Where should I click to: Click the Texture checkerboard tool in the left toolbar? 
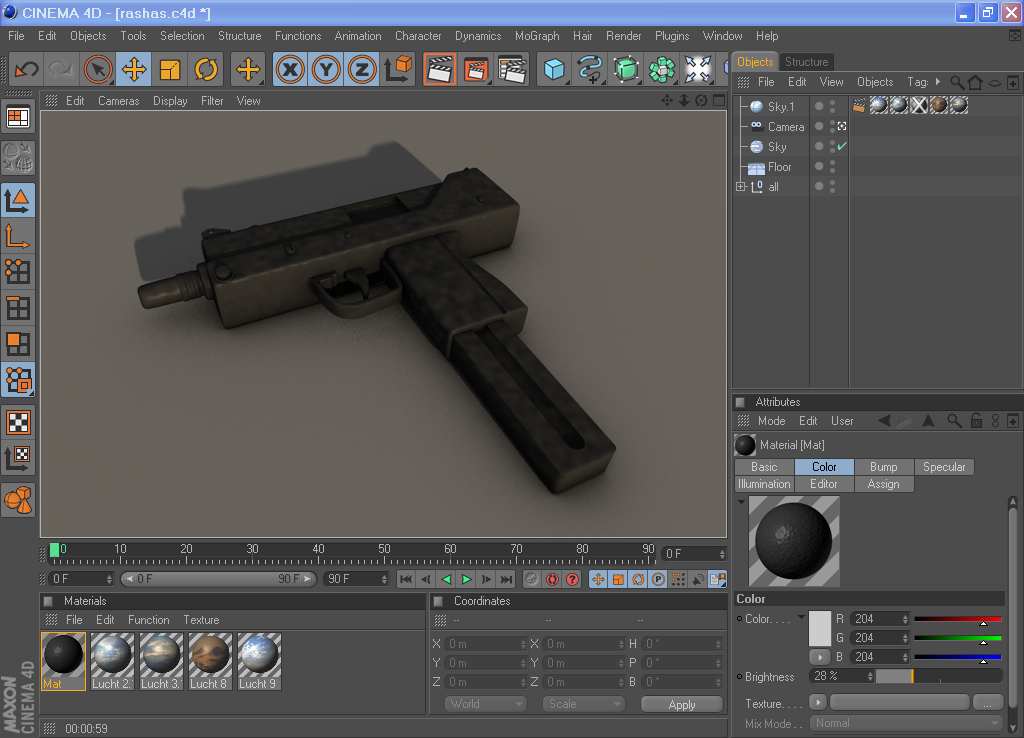pos(18,423)
